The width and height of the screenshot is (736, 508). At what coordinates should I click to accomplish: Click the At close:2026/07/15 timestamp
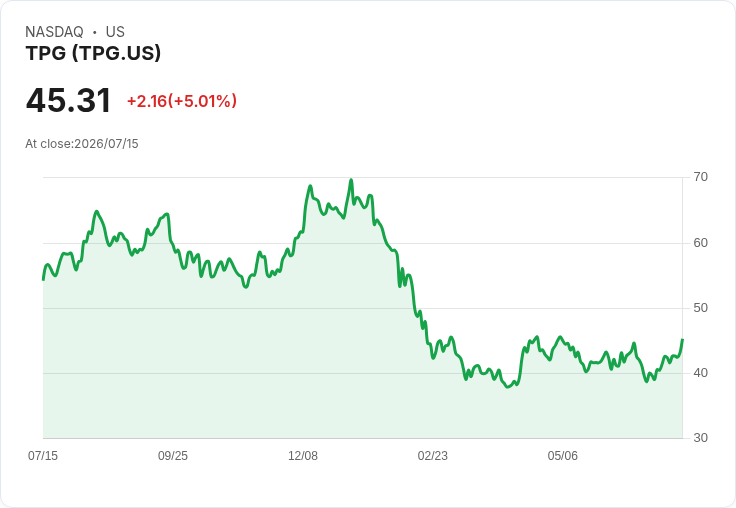click(x=82, y=144)
